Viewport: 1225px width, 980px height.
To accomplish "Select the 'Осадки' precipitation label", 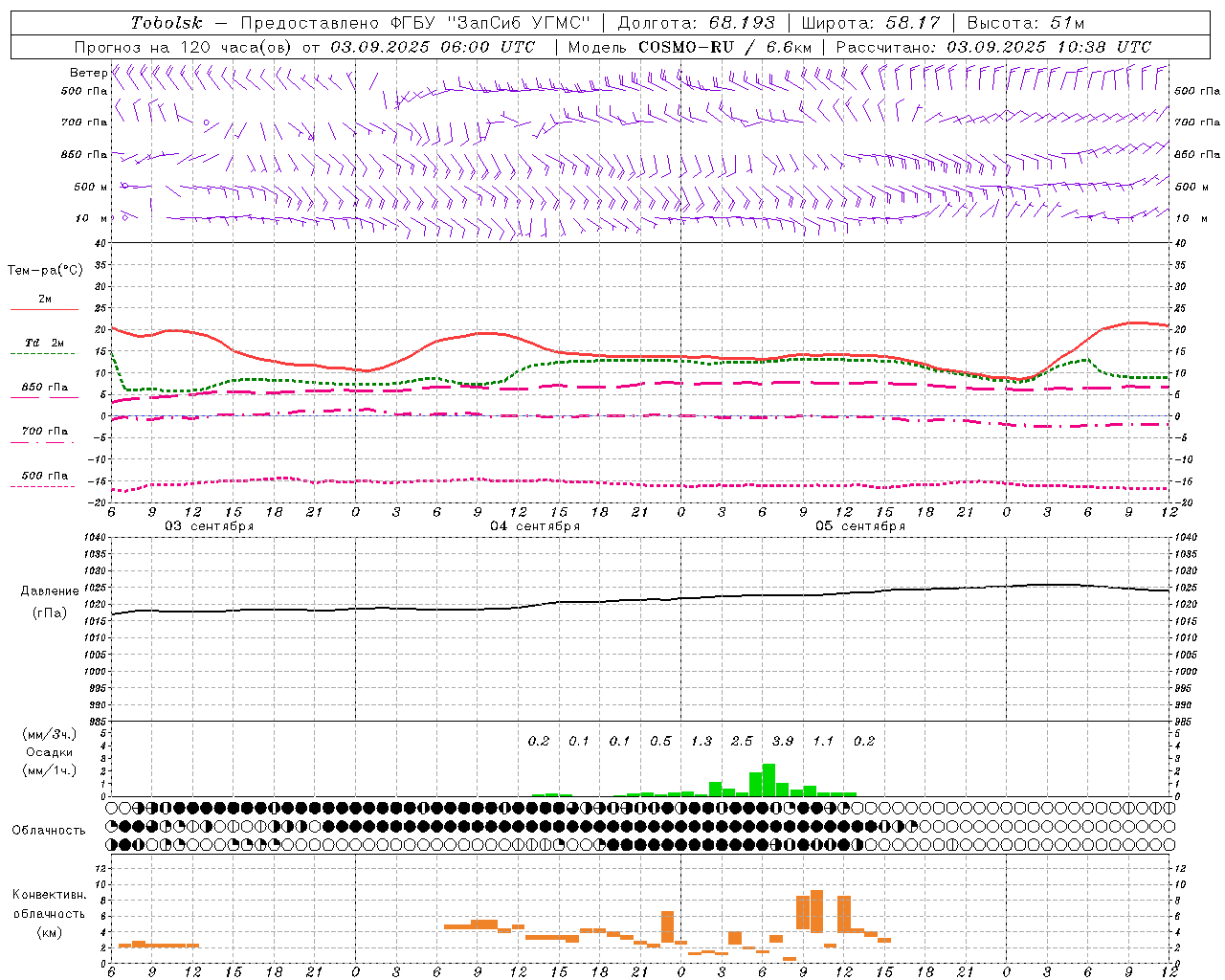I will pos(49,752).
